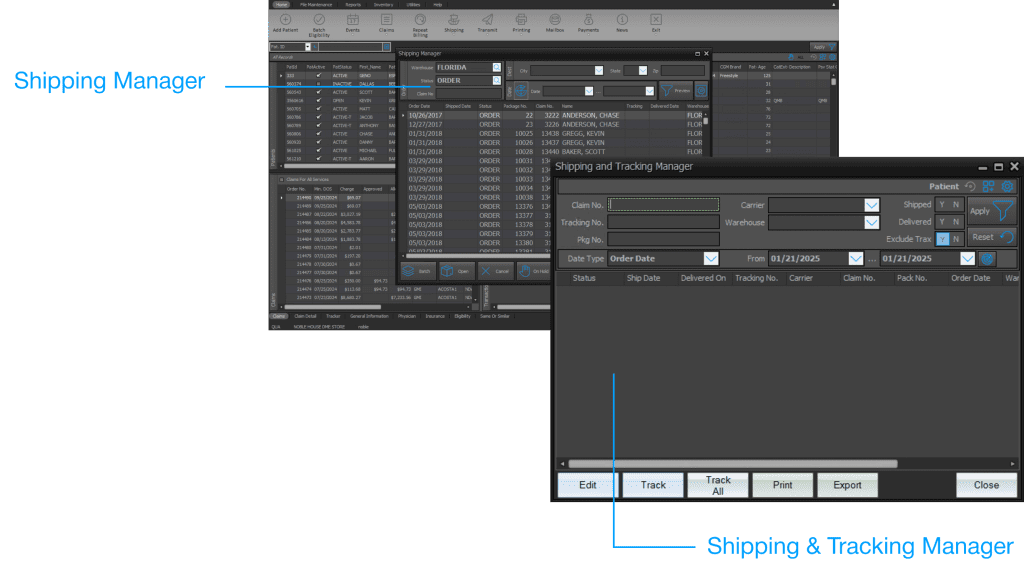Set Shipped to Y in tracking filters
This screenshot has width=1024, height=588.
[x=941, y=204]
